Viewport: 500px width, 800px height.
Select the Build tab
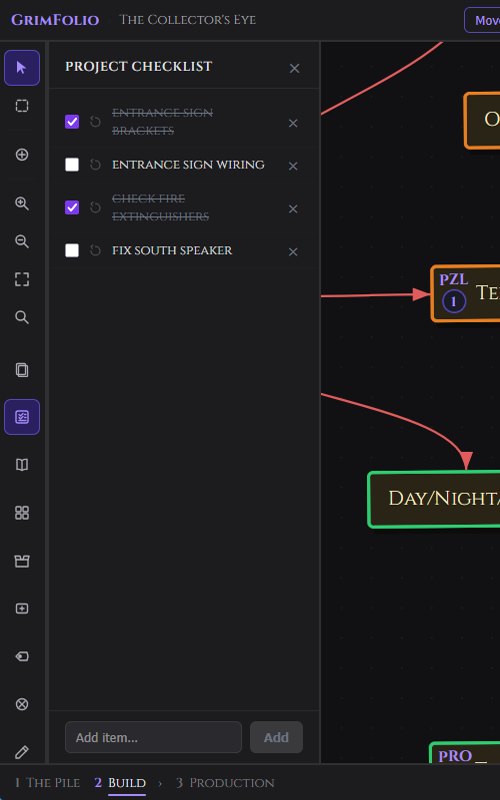tap(120, 783)
